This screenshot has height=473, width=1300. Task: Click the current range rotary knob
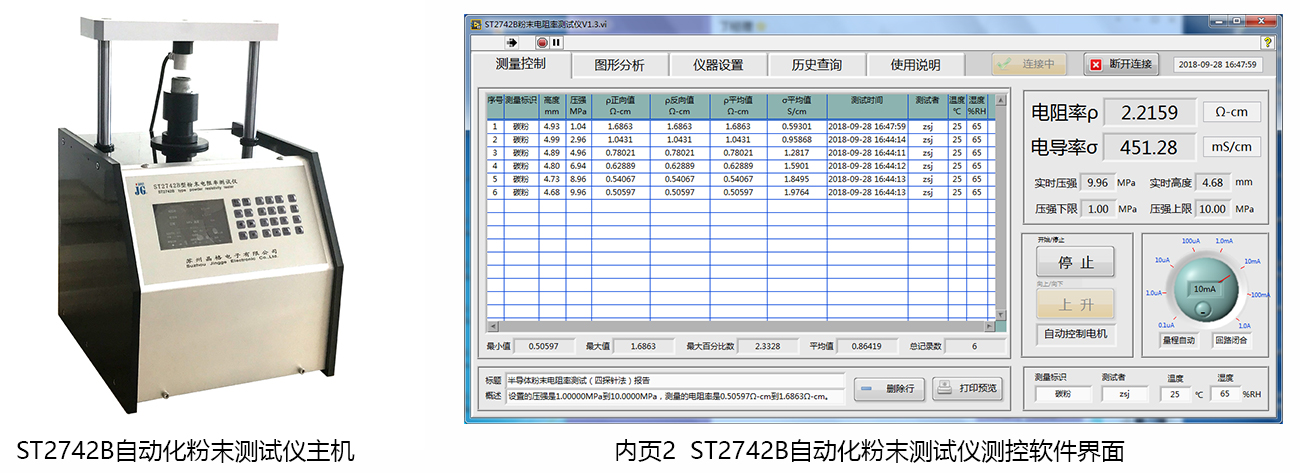pos(1203,288)
